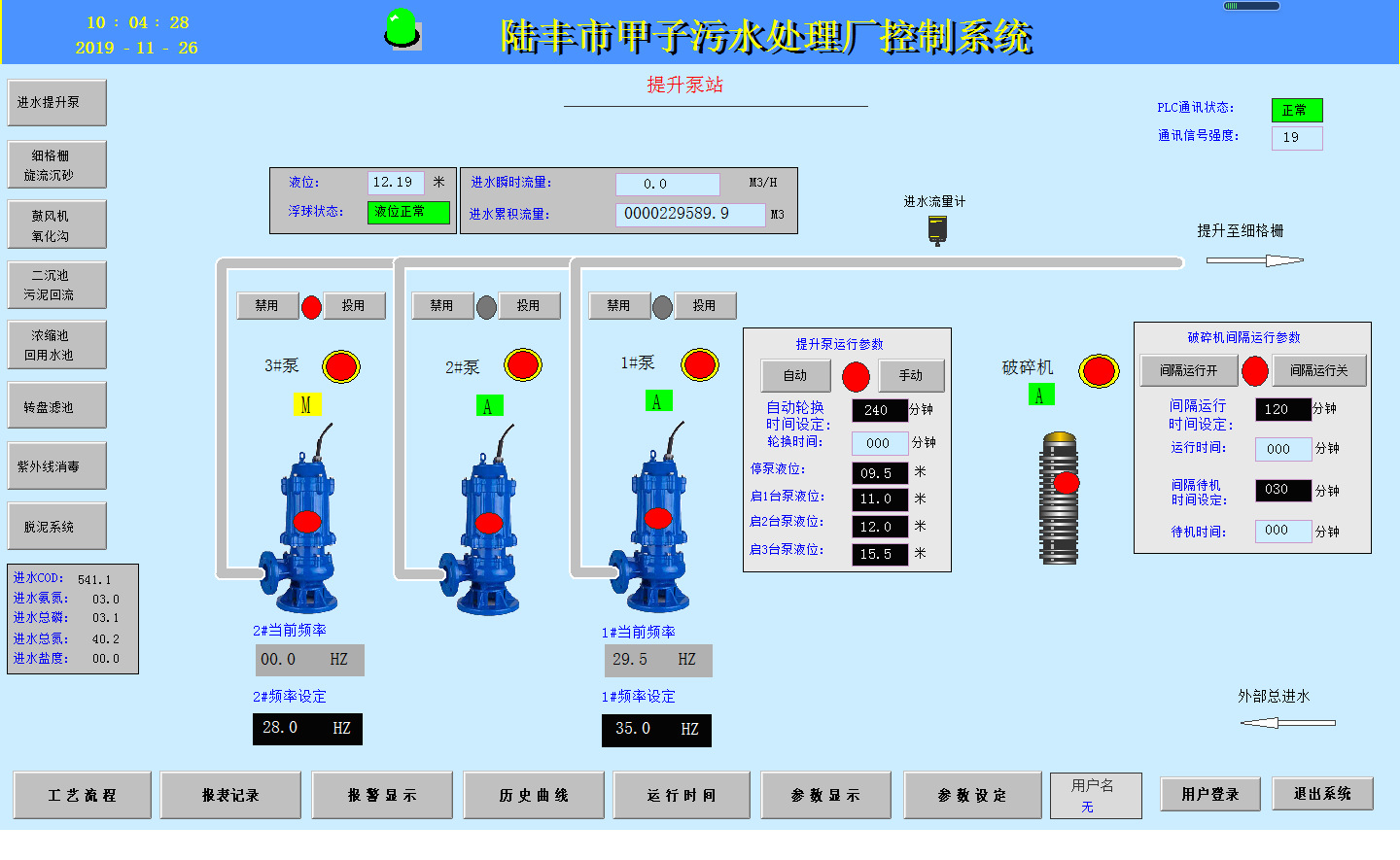The width and height of the screenshot is (1400, 860).
Task: Click the 1#频率设定 35.0 HZ field
Action: click(x=656, y=729)
